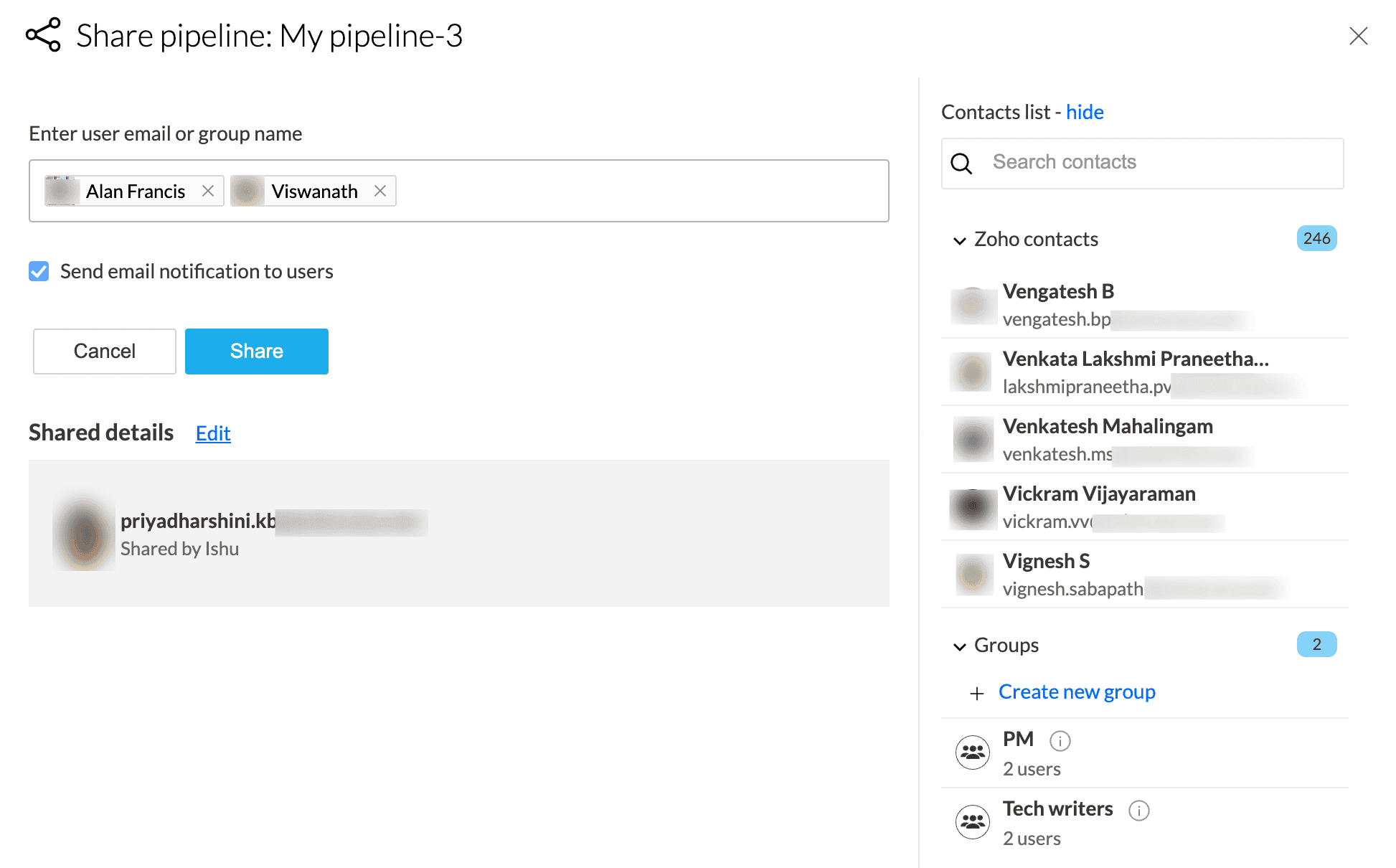Collapse the Zoho contacts section

click(959, 240)
